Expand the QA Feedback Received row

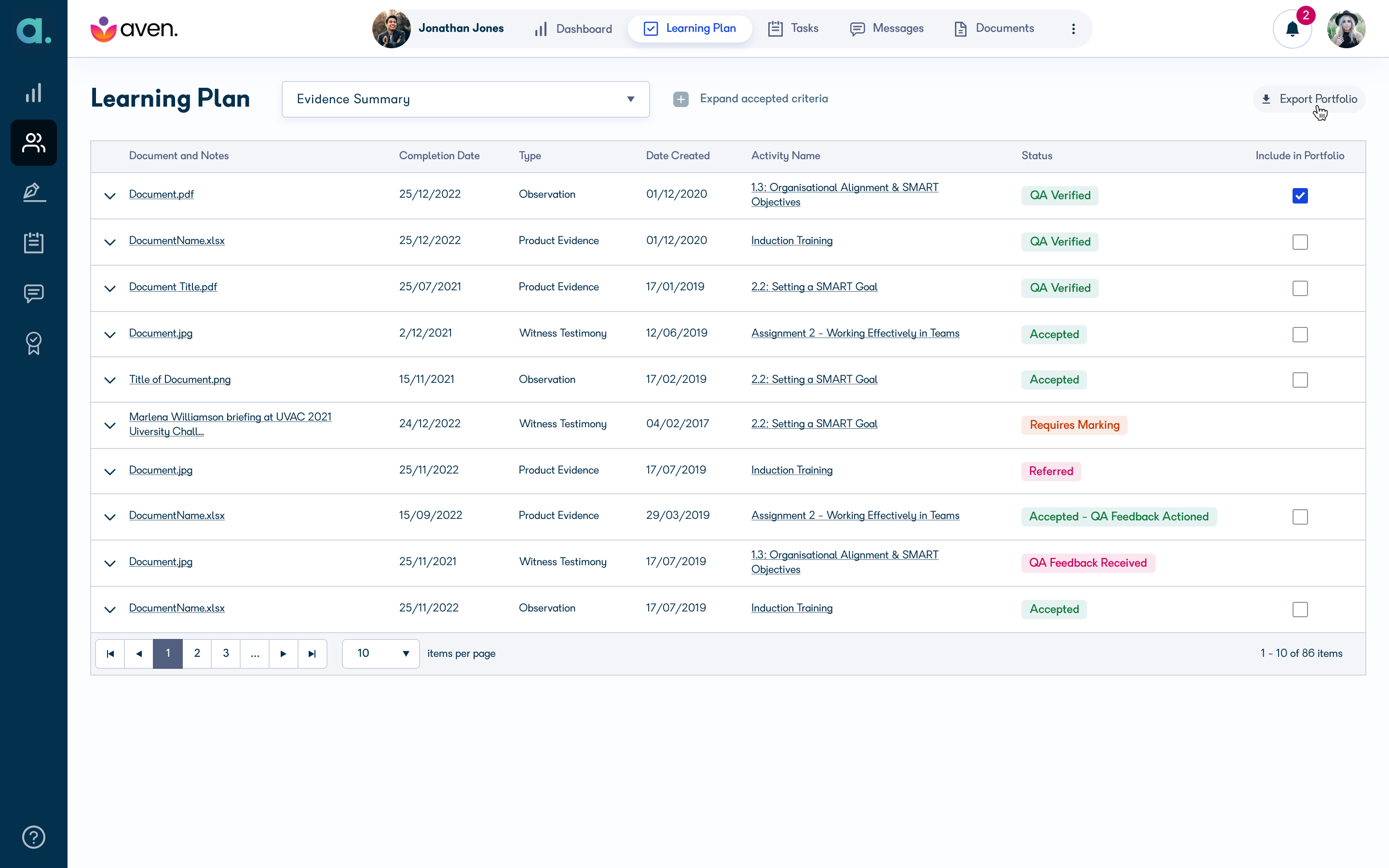(109, 563)
